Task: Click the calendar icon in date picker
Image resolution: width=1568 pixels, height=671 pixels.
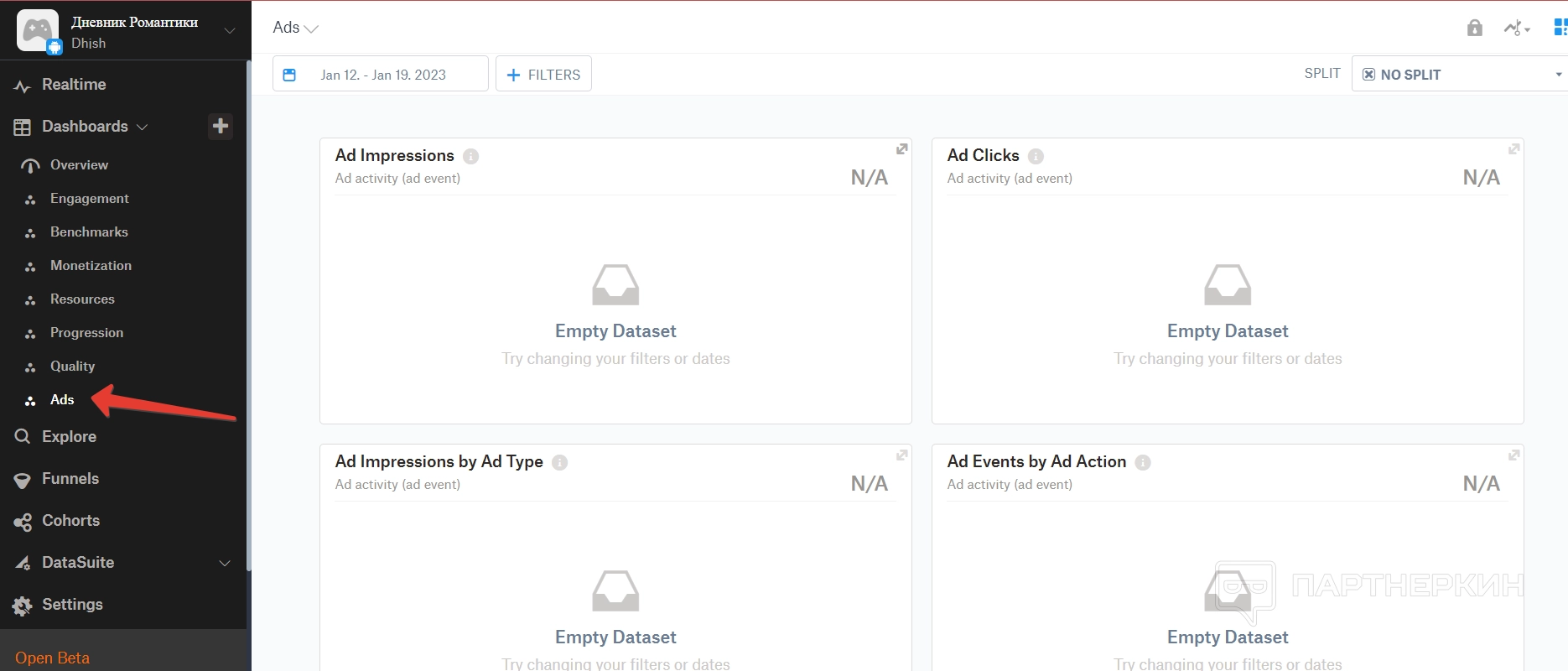Action: click(x=289, y=75)
